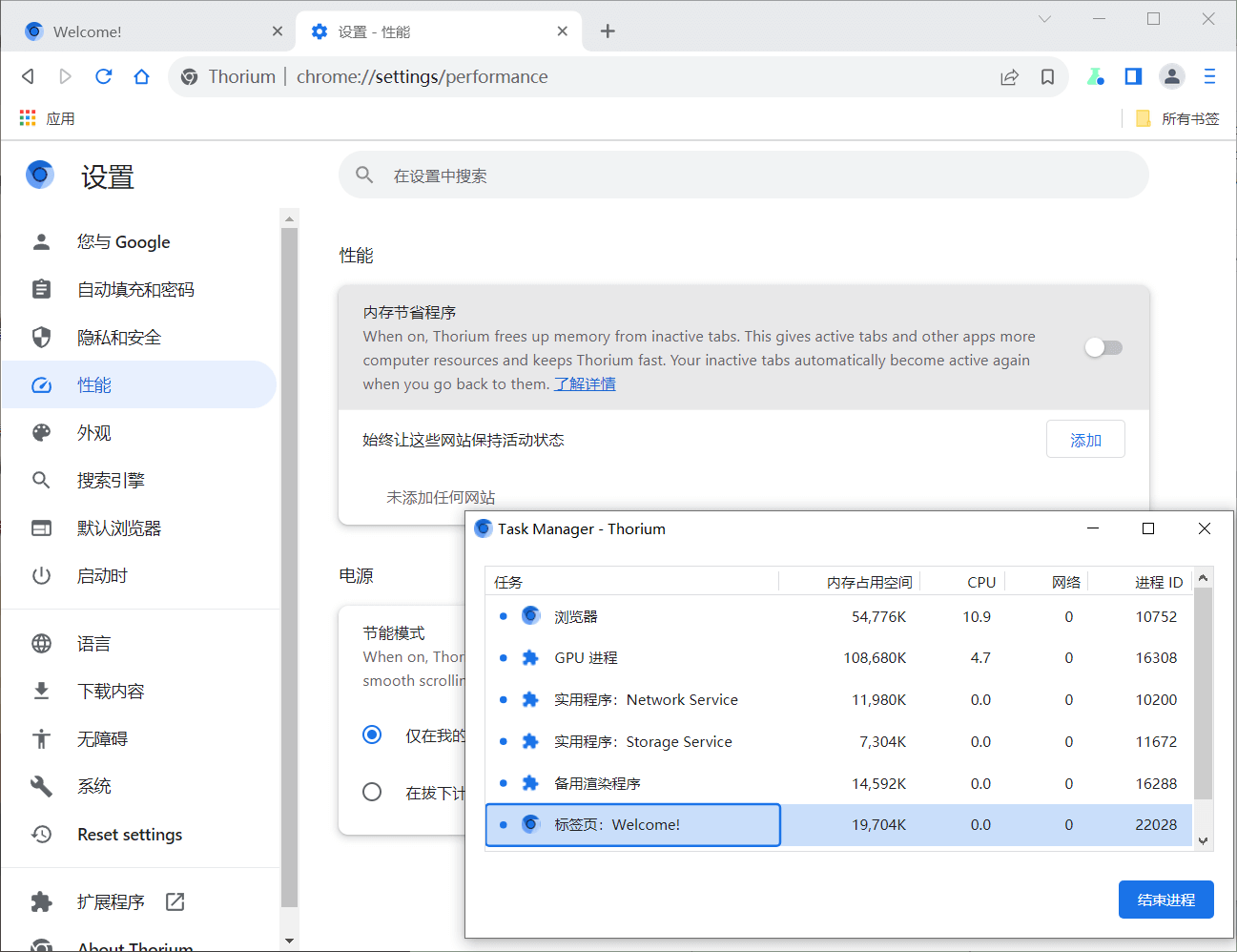Viewport: 1237px width, 952px height.
Task: Click the sidebar scrollbar up arrow
Action: click(x=290, y=218)
